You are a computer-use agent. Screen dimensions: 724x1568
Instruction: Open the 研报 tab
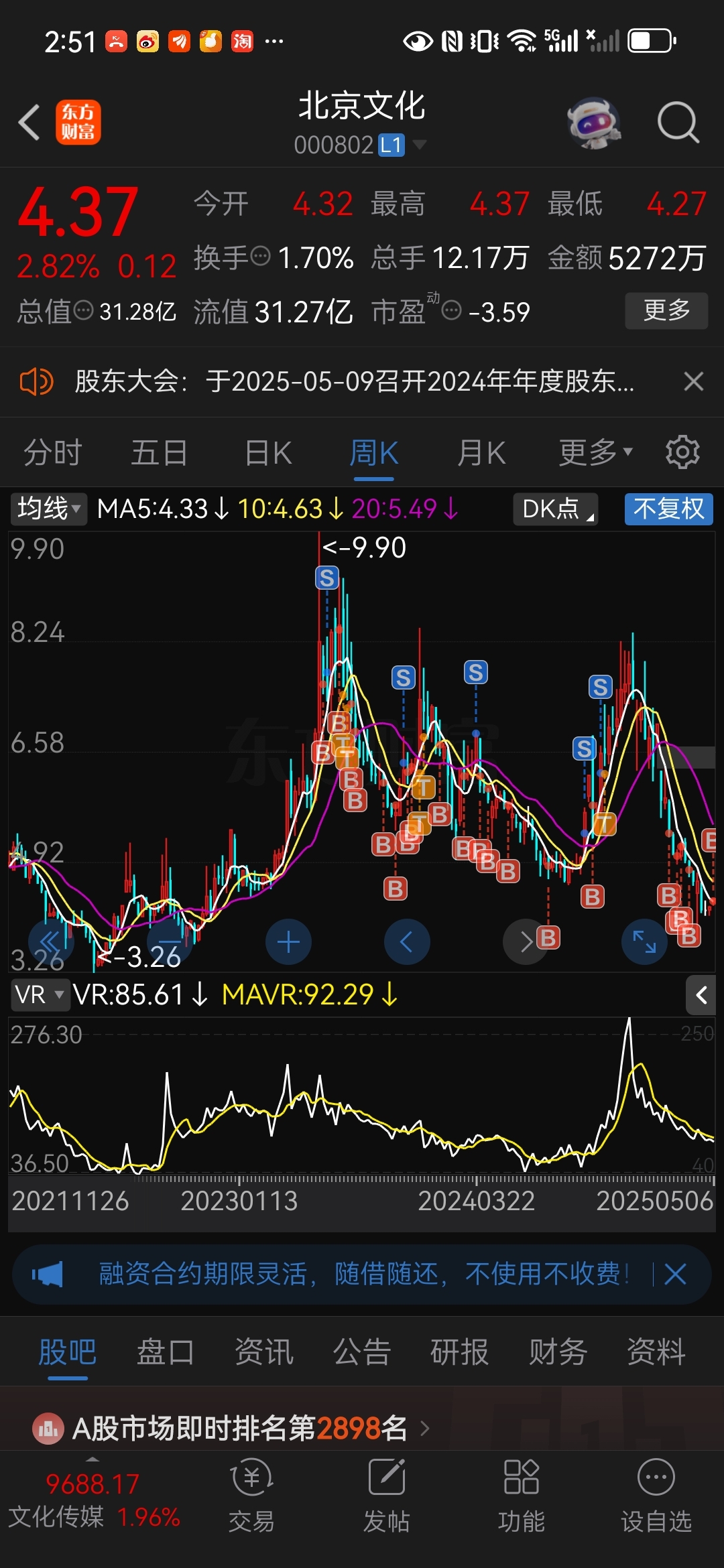tap(460, 1352)
